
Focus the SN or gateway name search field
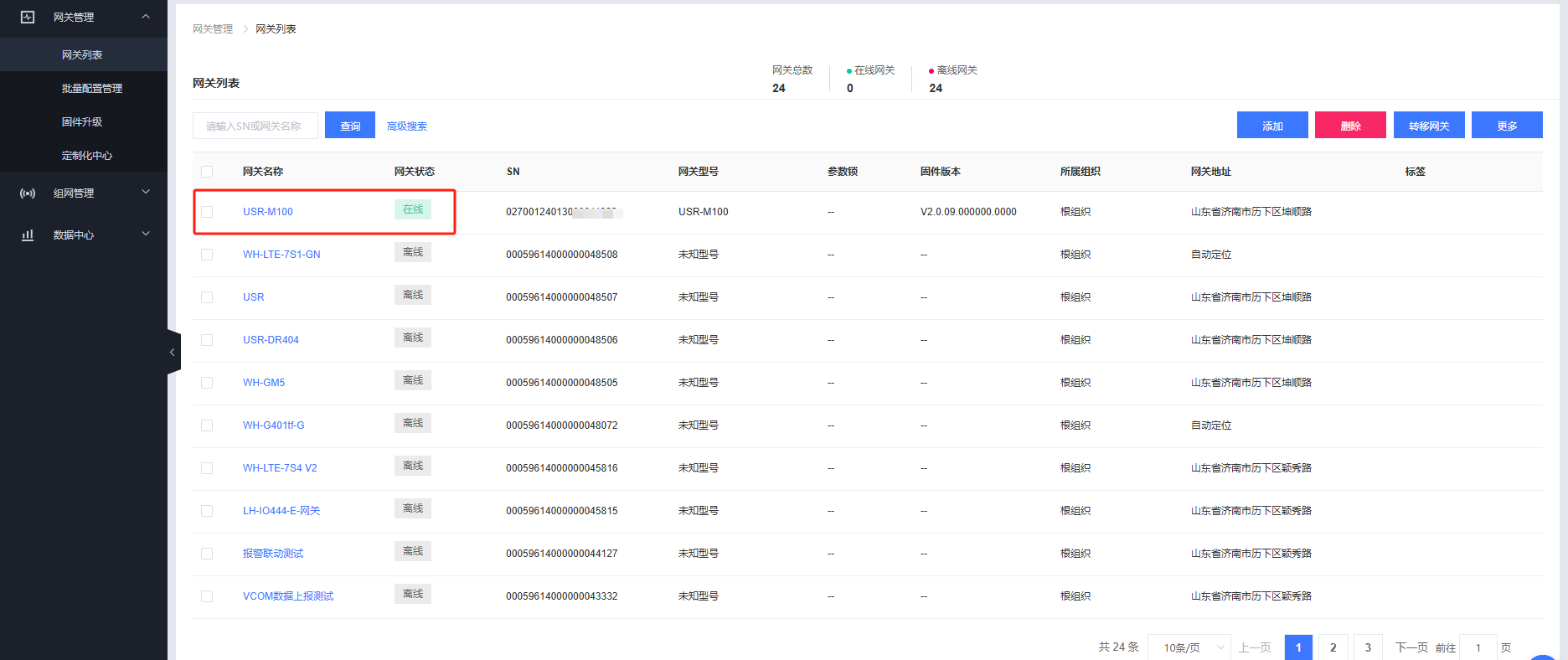[x=255, y=126]
